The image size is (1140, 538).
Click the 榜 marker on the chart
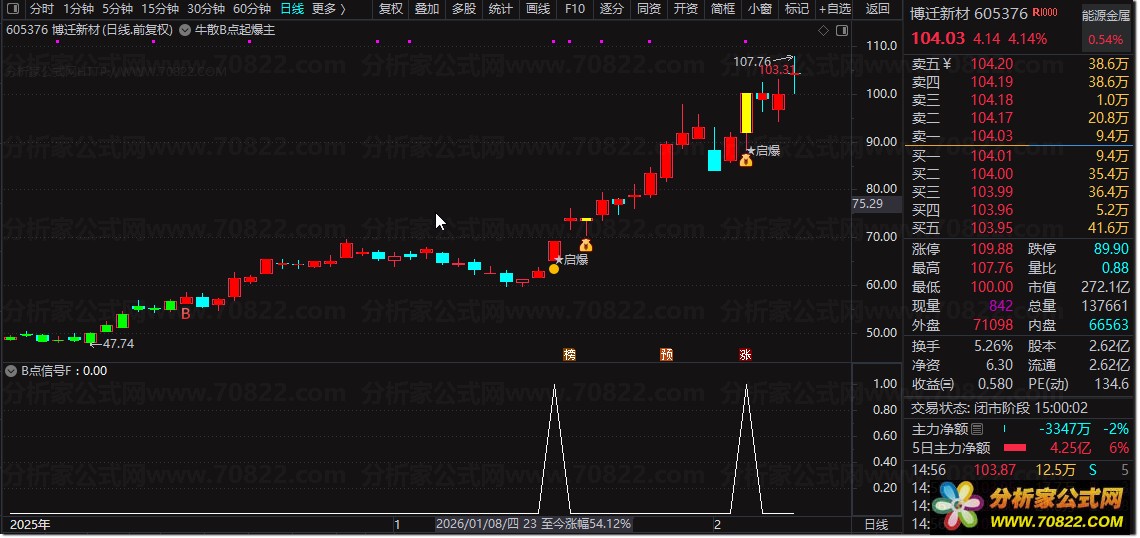point(569,355)
